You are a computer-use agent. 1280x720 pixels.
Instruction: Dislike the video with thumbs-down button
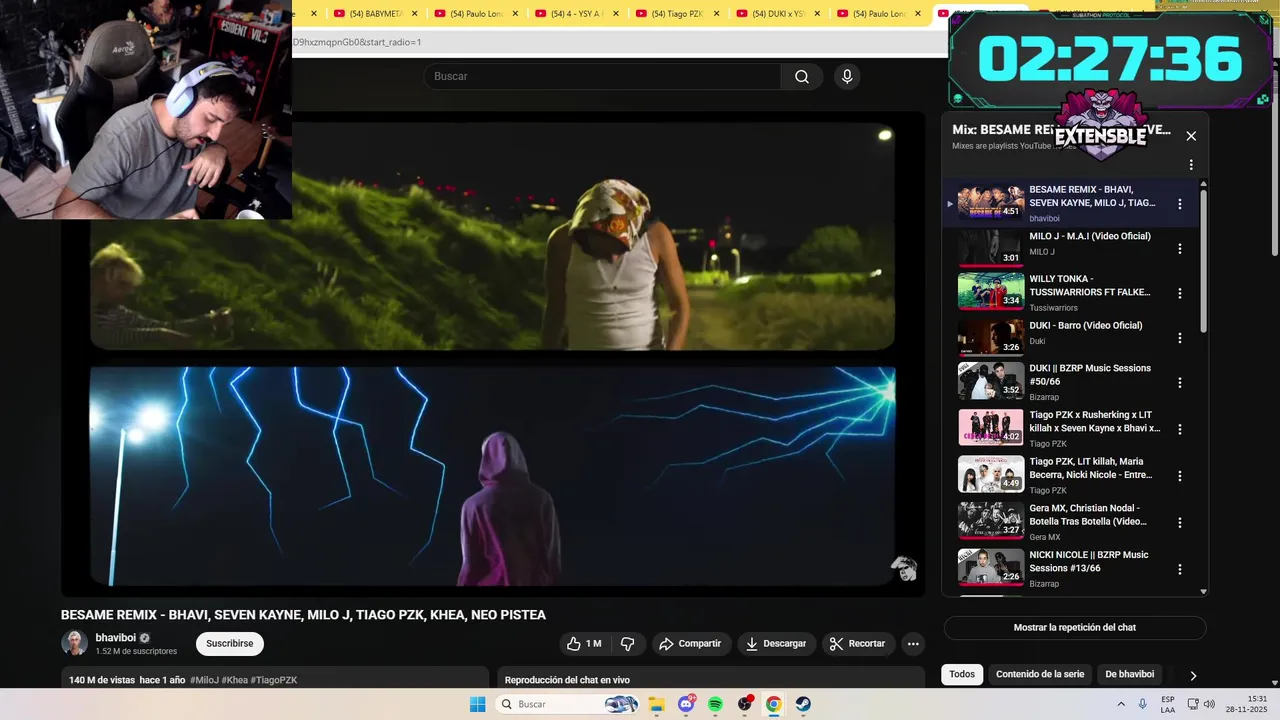coord(628,644)
